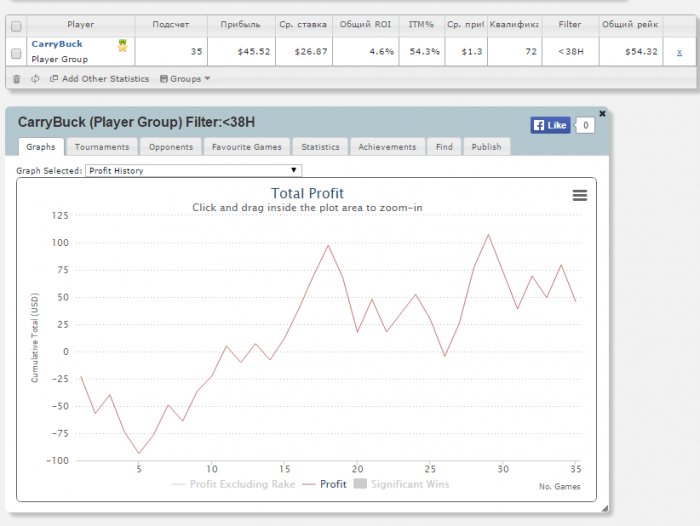This screenshot has width=700, height=526.
Task: Click the Cumulative Total (USD) axis label
Action: coord(35,338)
